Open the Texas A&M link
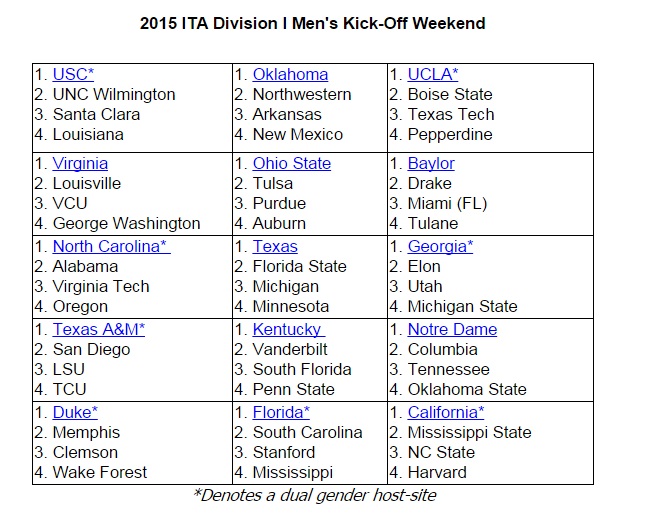646x515 pixels. click(x=98, y=330)
